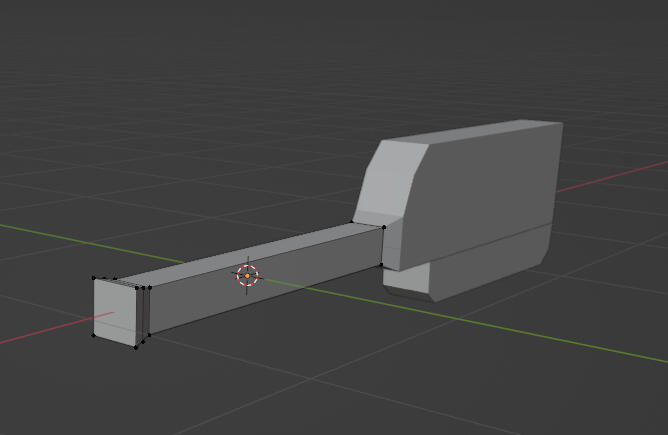This screenshot has height=435, width=668.
Task: Click the small light front face below the head
Action: [x=406, y=279]
